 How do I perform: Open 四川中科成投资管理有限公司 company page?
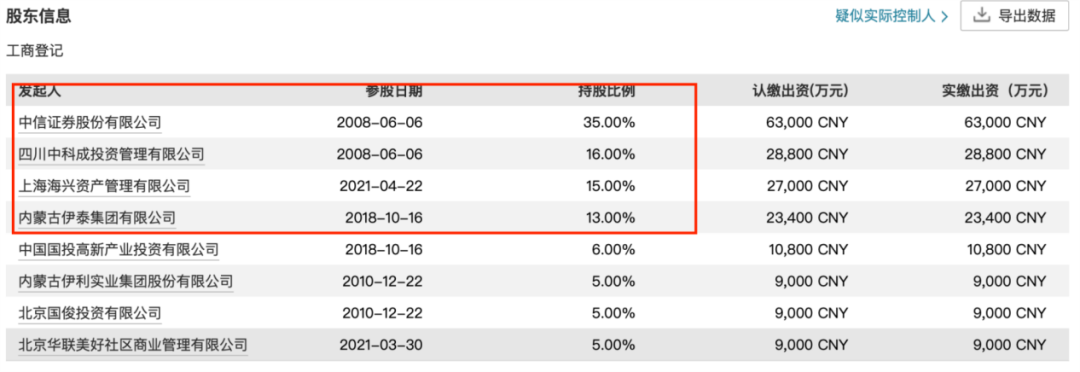[x=112, y=154]
